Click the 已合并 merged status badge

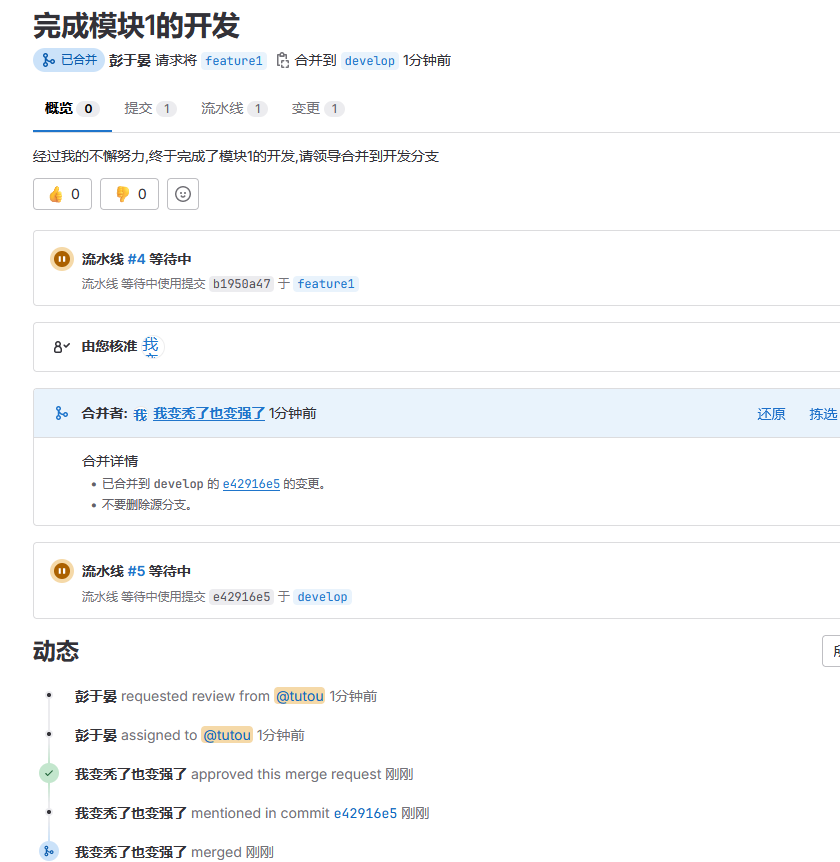[x=69, y=60]
